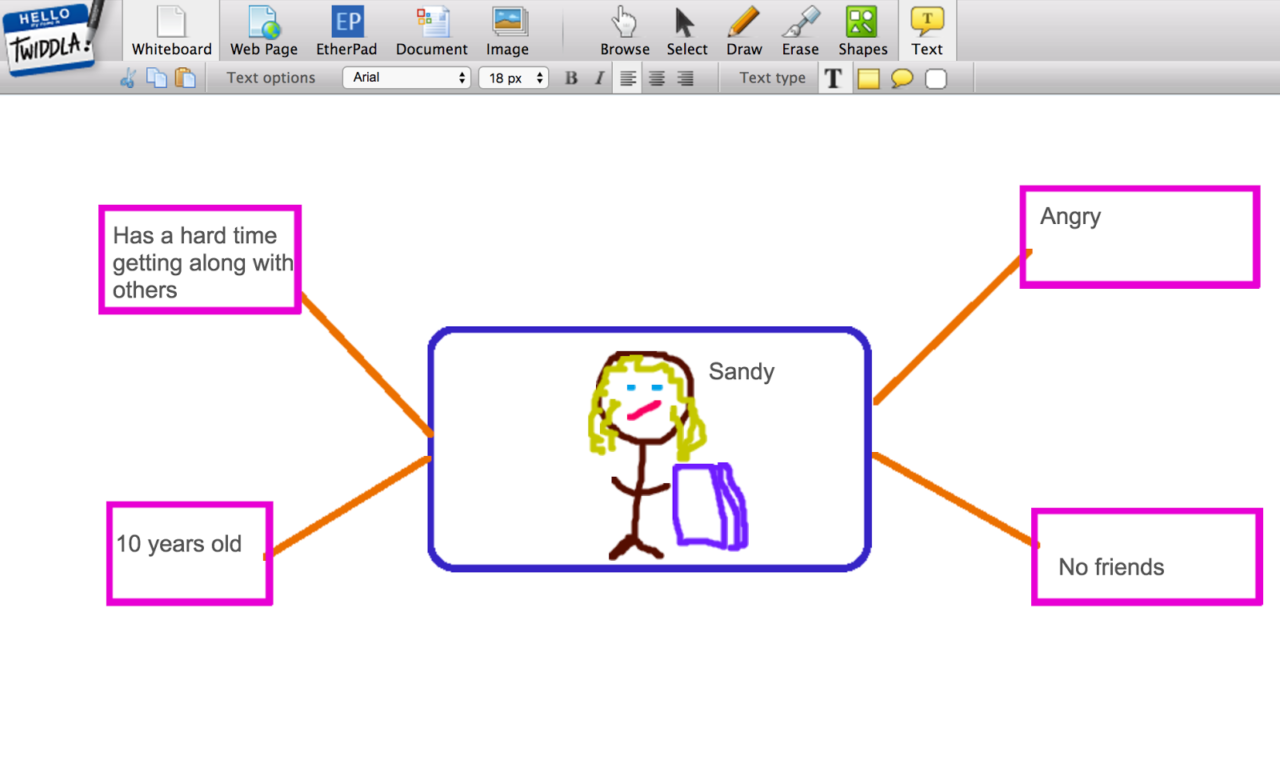Choose the Erase tool
Viewport: 1280px width, 768px height.
point(800,31)
